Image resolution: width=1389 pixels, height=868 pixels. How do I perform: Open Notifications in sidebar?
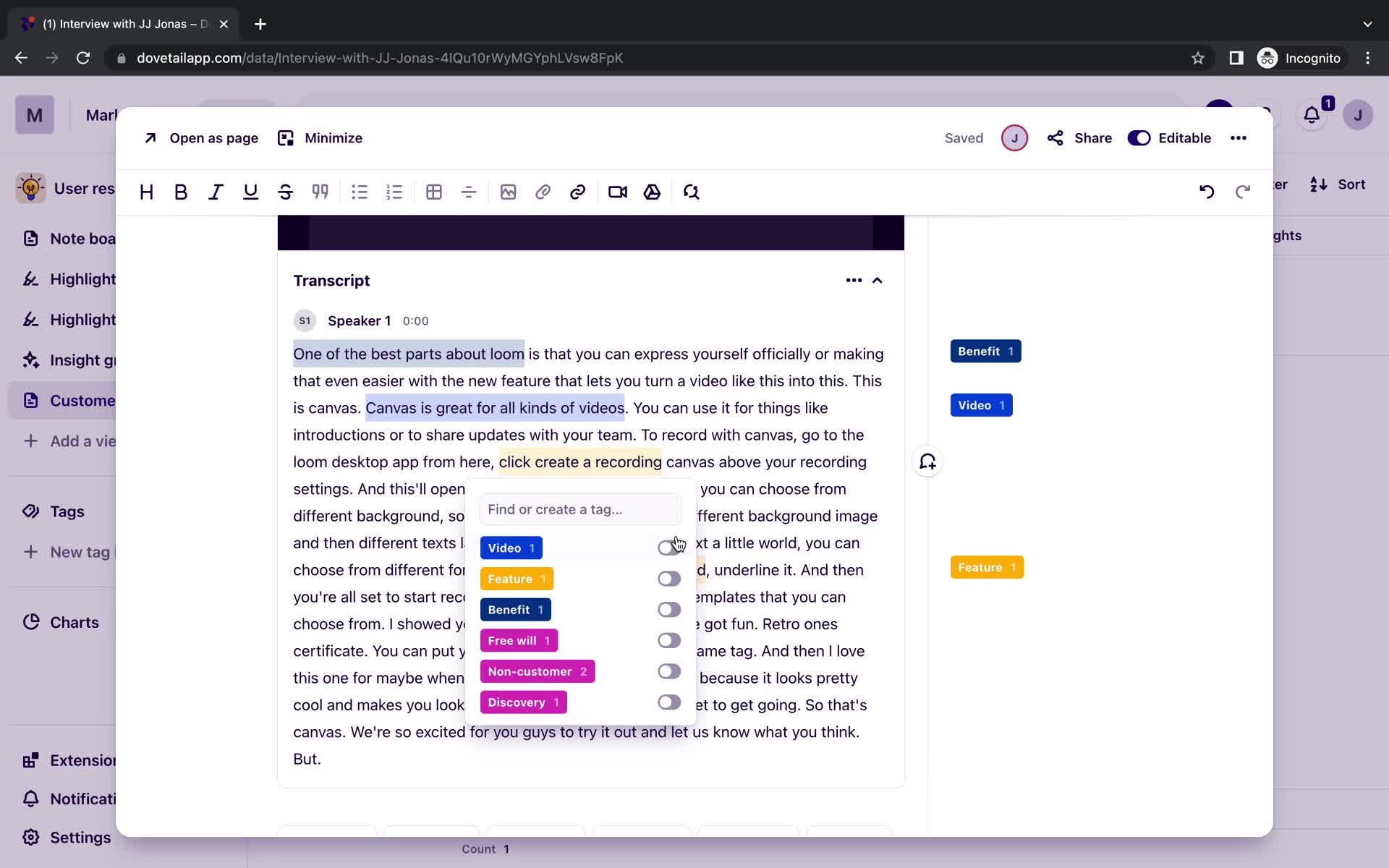69,799
